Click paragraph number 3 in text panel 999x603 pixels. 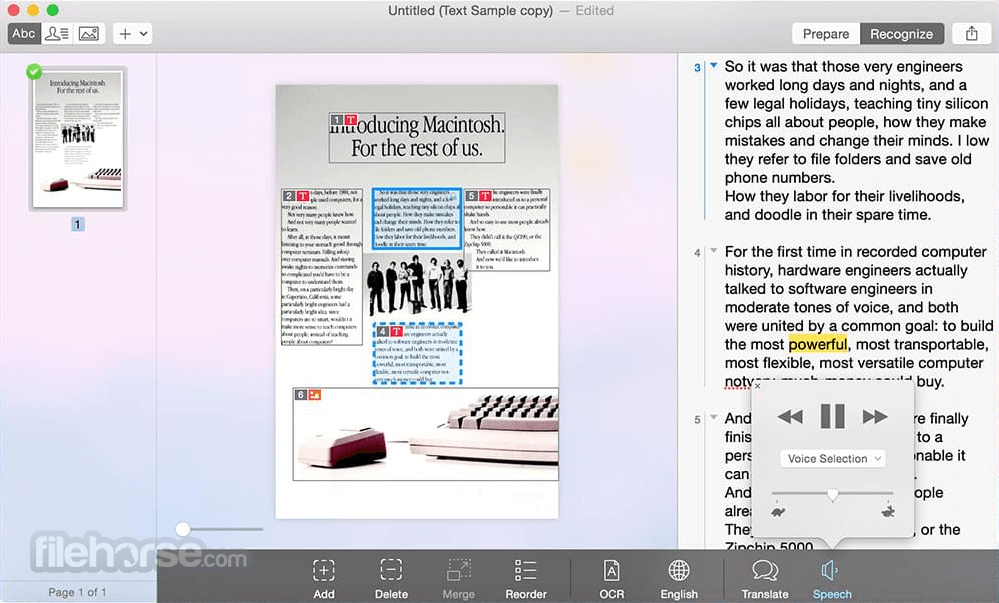coord(697,68)
